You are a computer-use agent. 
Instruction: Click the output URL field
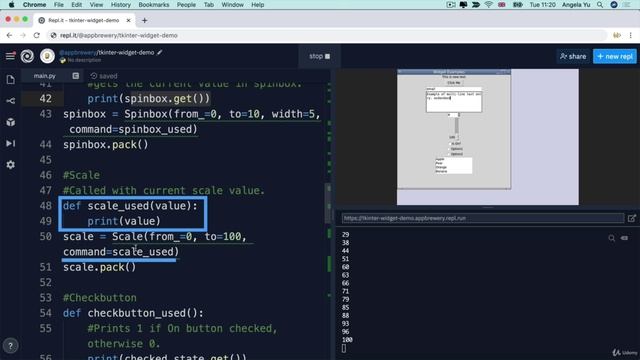483,218
